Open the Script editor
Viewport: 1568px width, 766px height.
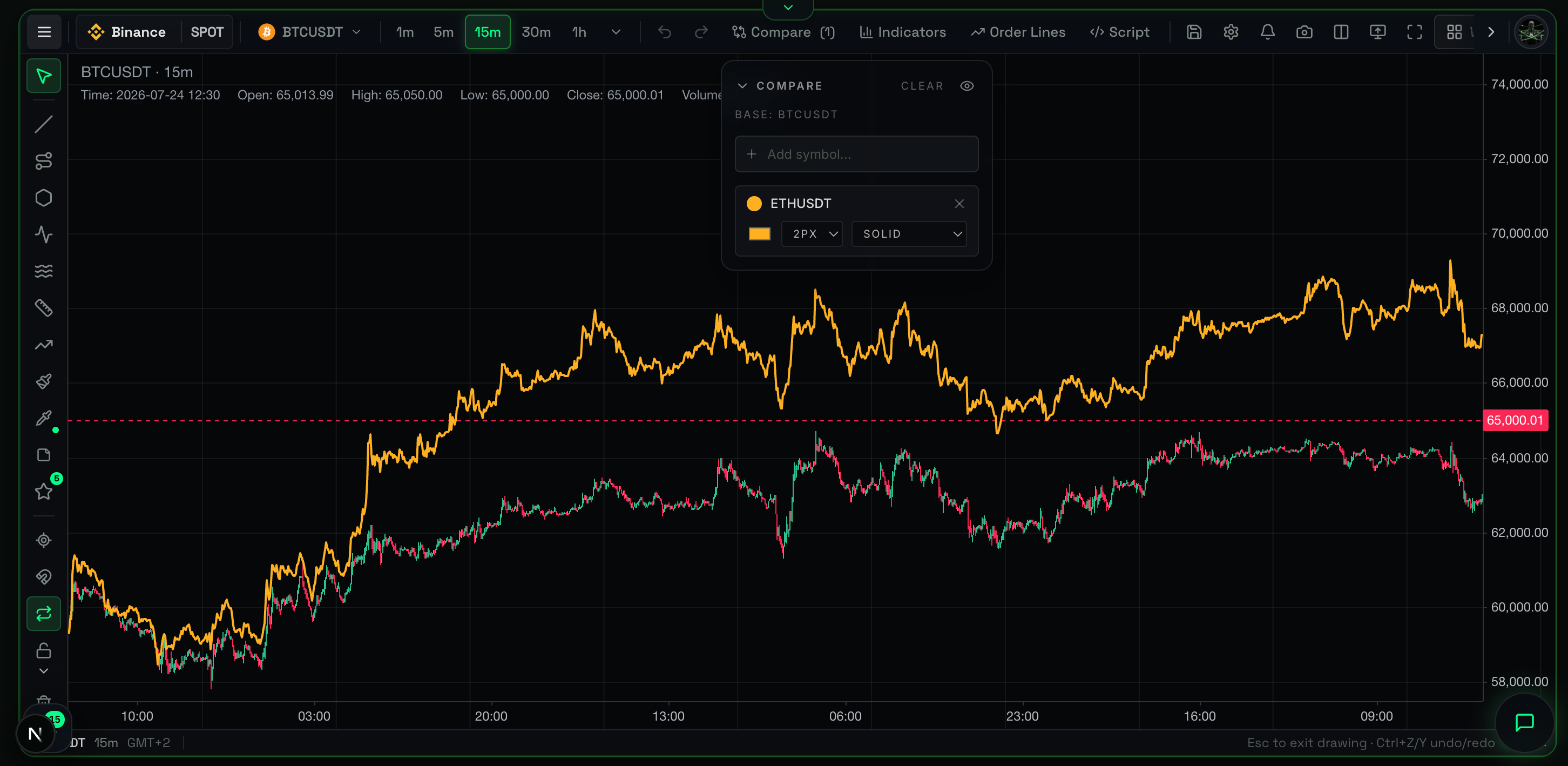[1119, 32]
